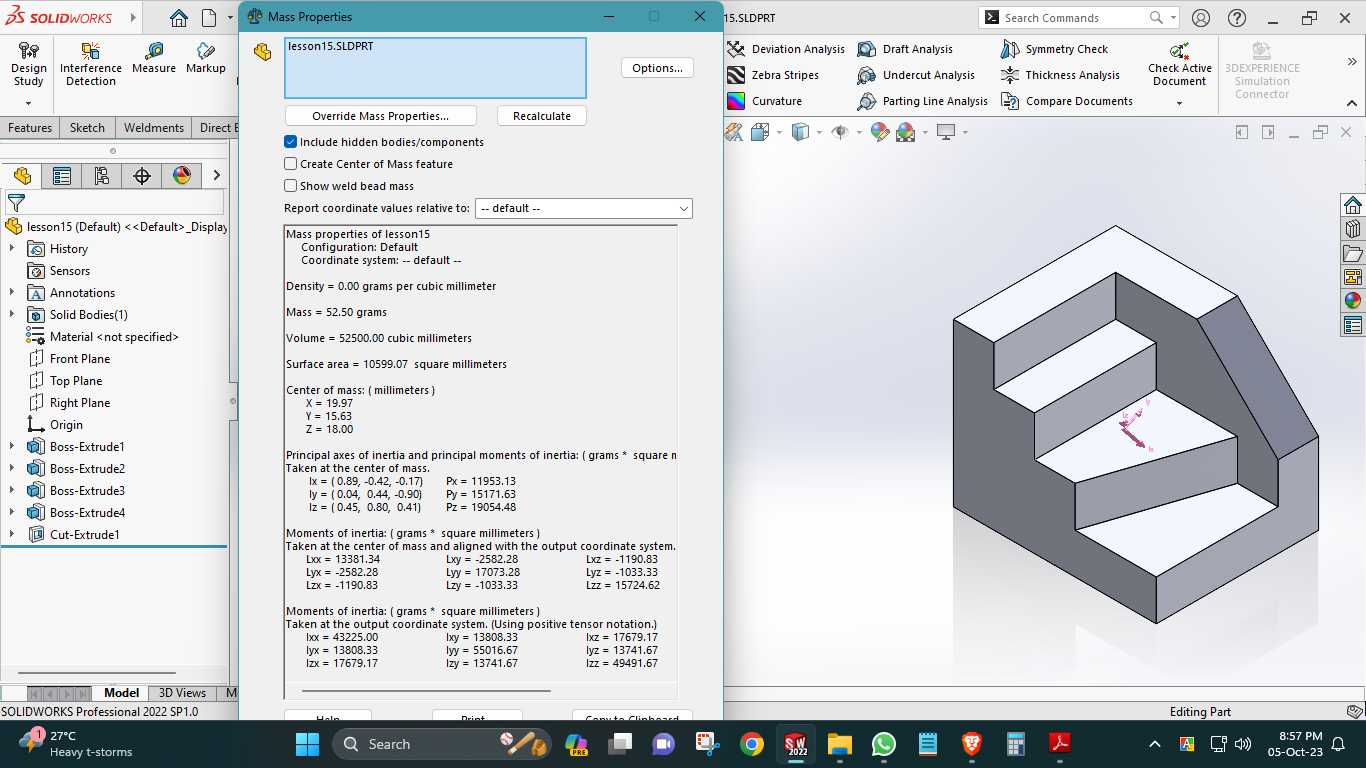Go to the SolidWorks Home icon

coord(178,18)
